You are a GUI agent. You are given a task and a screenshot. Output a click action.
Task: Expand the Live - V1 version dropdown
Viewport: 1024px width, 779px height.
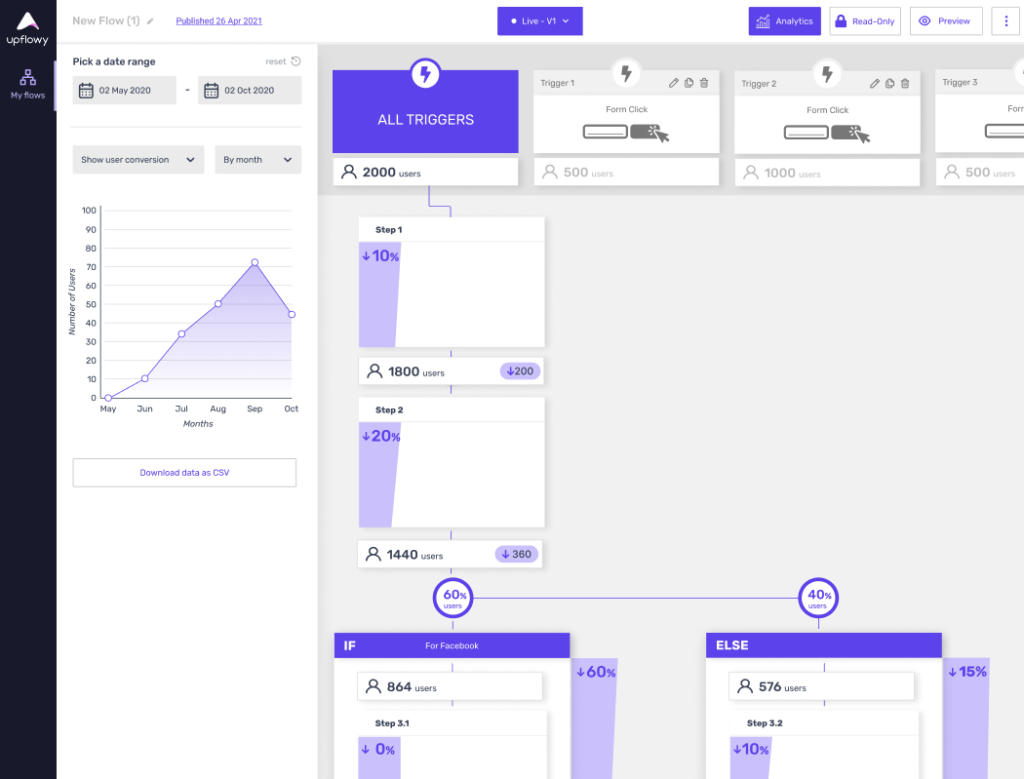pos(540,21)
